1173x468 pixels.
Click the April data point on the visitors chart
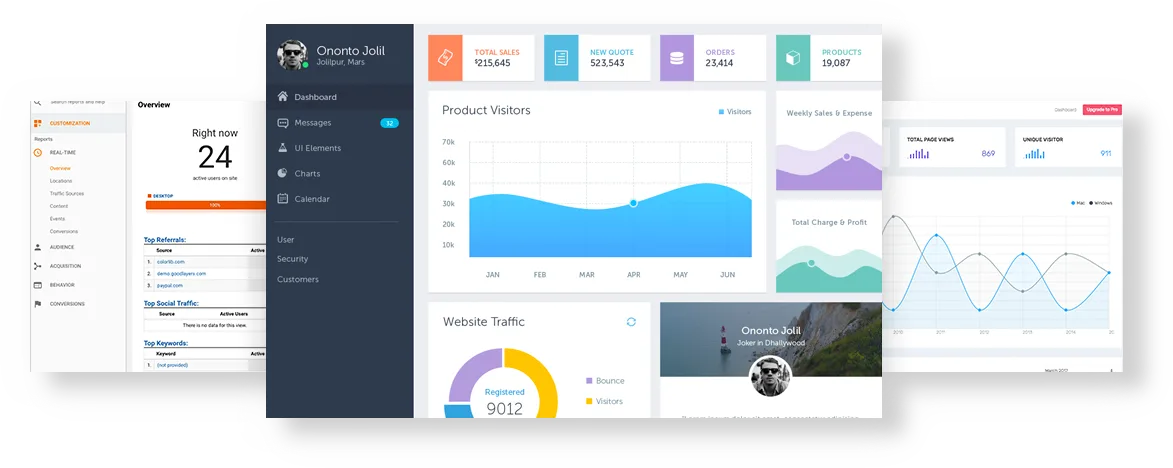(633, 203)
